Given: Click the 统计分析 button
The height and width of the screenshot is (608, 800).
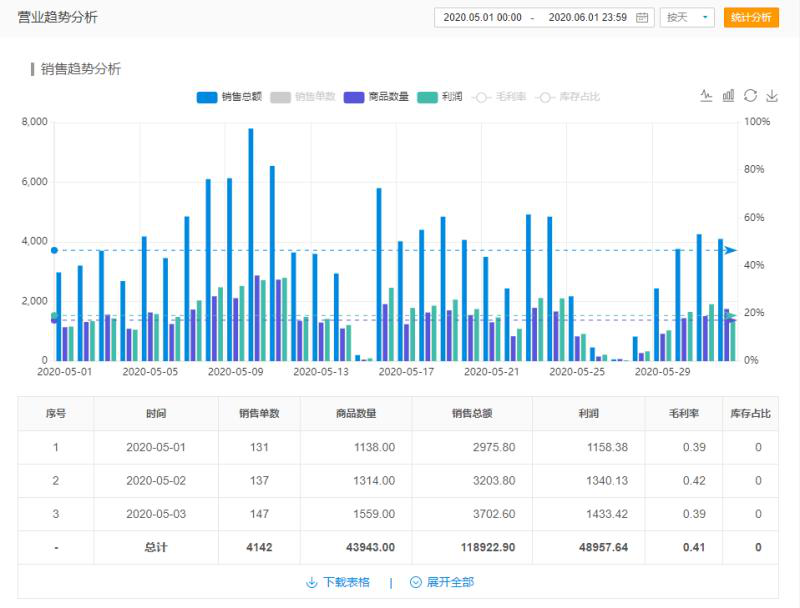Looking at the screenshot, I should pos(751,17).
